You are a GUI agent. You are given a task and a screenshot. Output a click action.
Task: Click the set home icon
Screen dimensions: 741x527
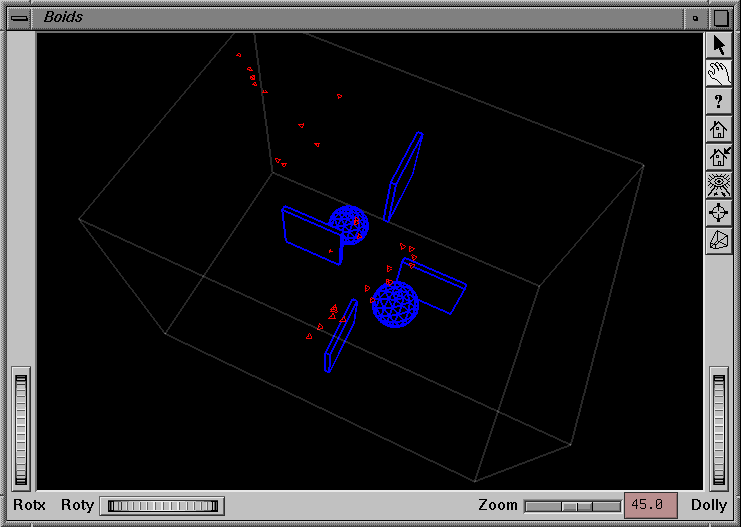click(719, 157)
